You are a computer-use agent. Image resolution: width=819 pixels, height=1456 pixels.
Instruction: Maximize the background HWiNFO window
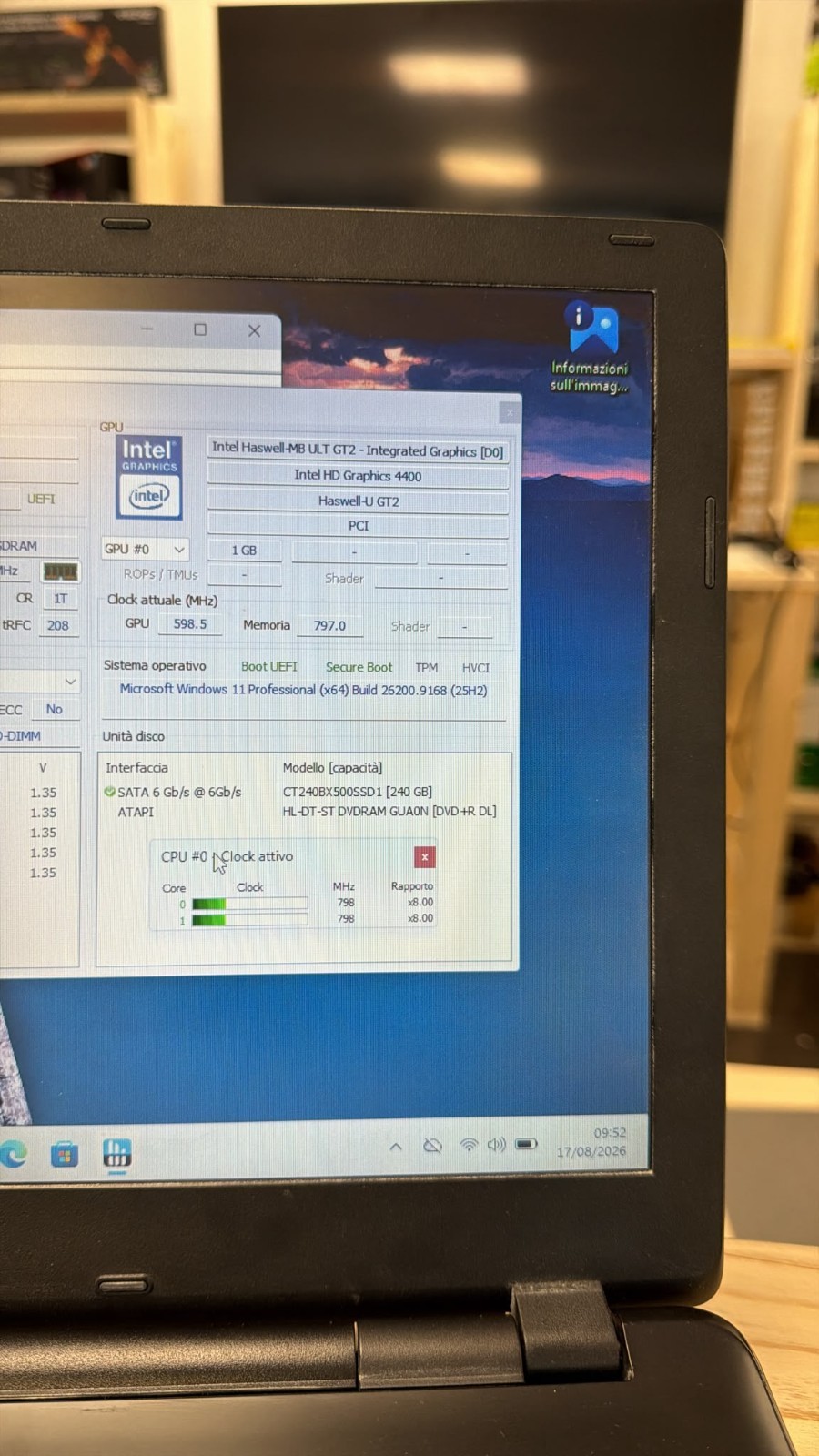tap(200, 329)
